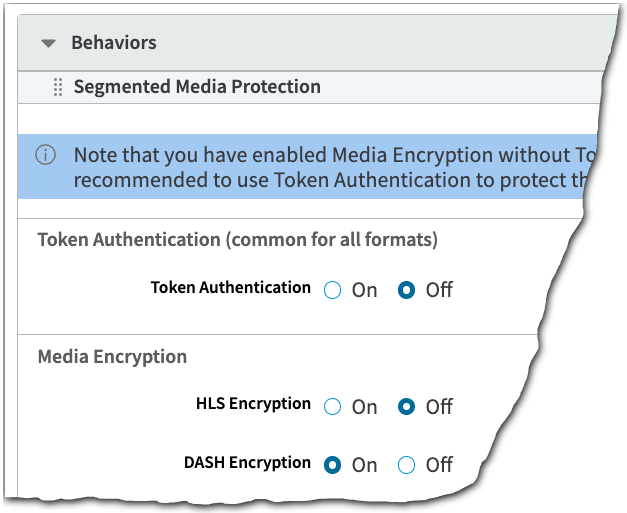Screen dimensions: 627x513
Task: Disable DASH Encryption with the Off radio
Action: coord(407,465)
